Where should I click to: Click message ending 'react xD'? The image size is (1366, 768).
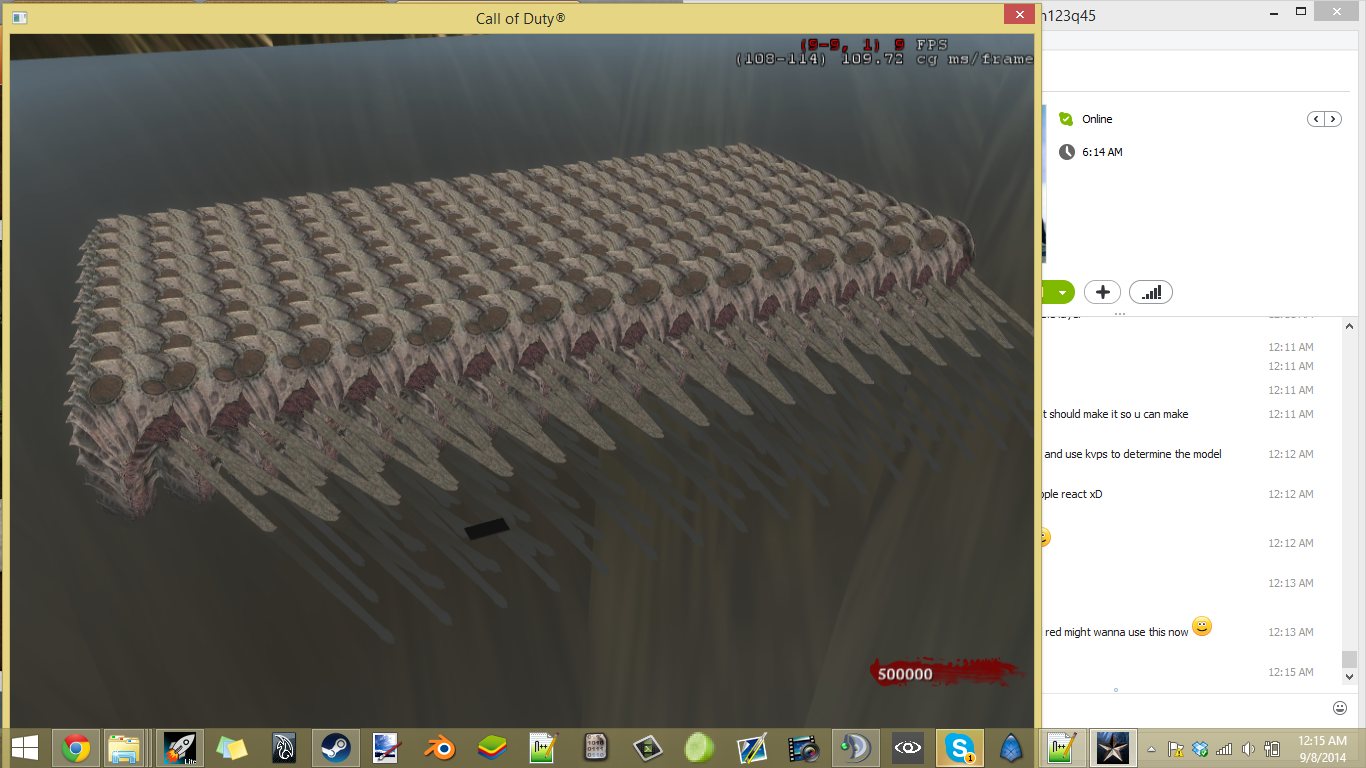(1072, 494)
